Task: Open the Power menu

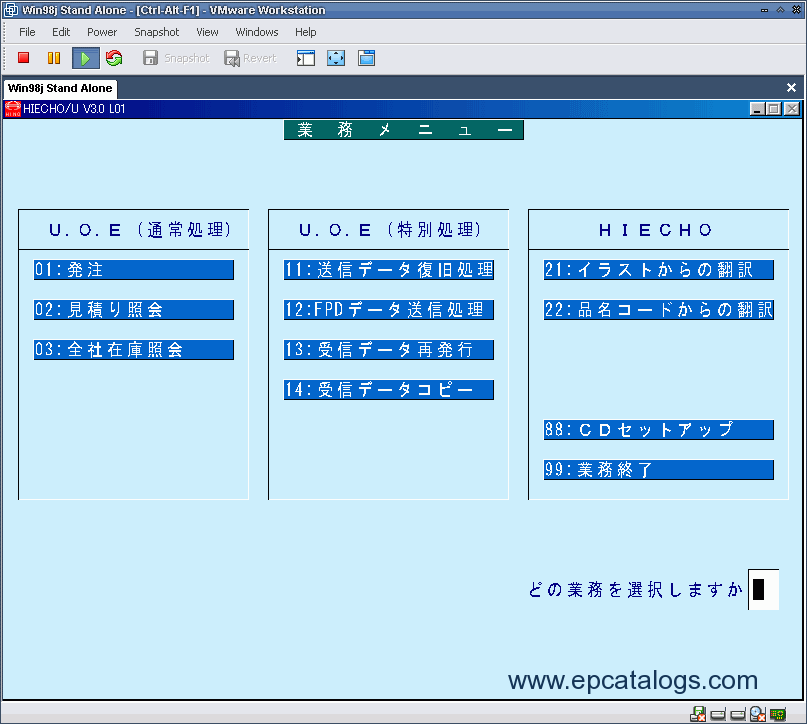Action: pos(102,32)
